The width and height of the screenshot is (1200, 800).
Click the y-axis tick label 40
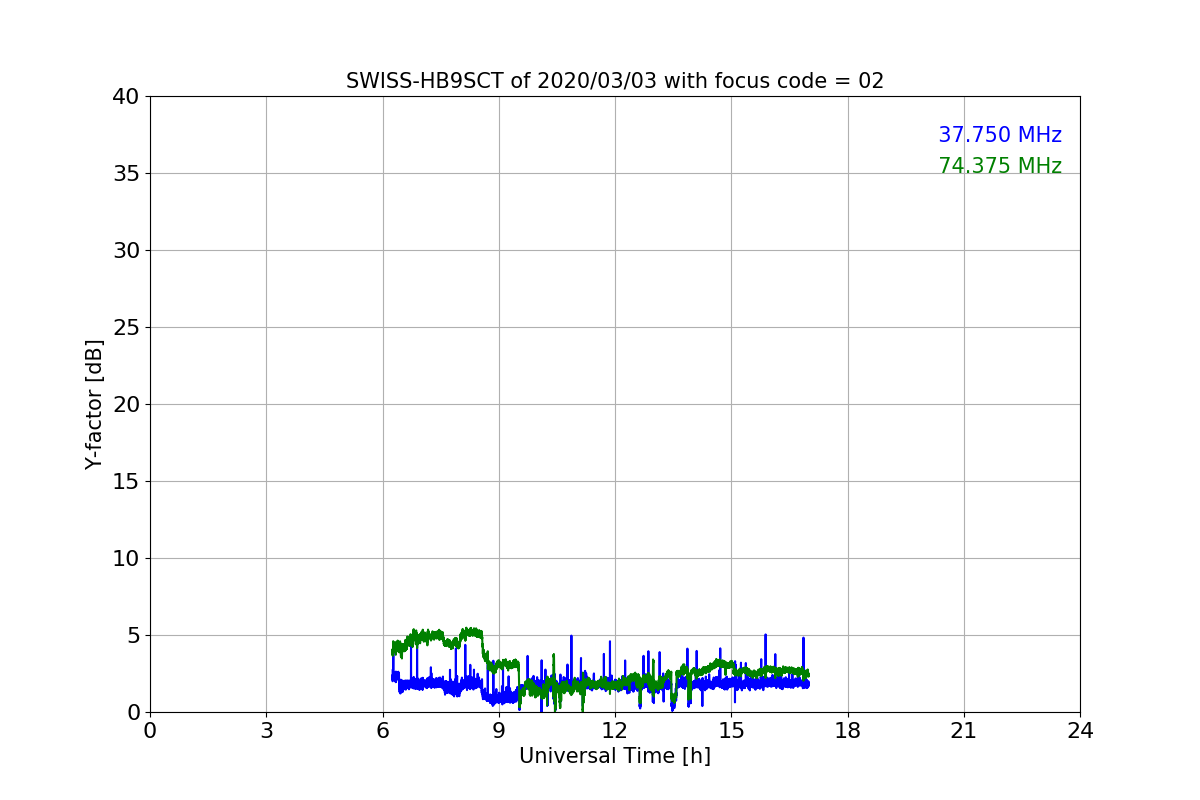coord(126,97)
